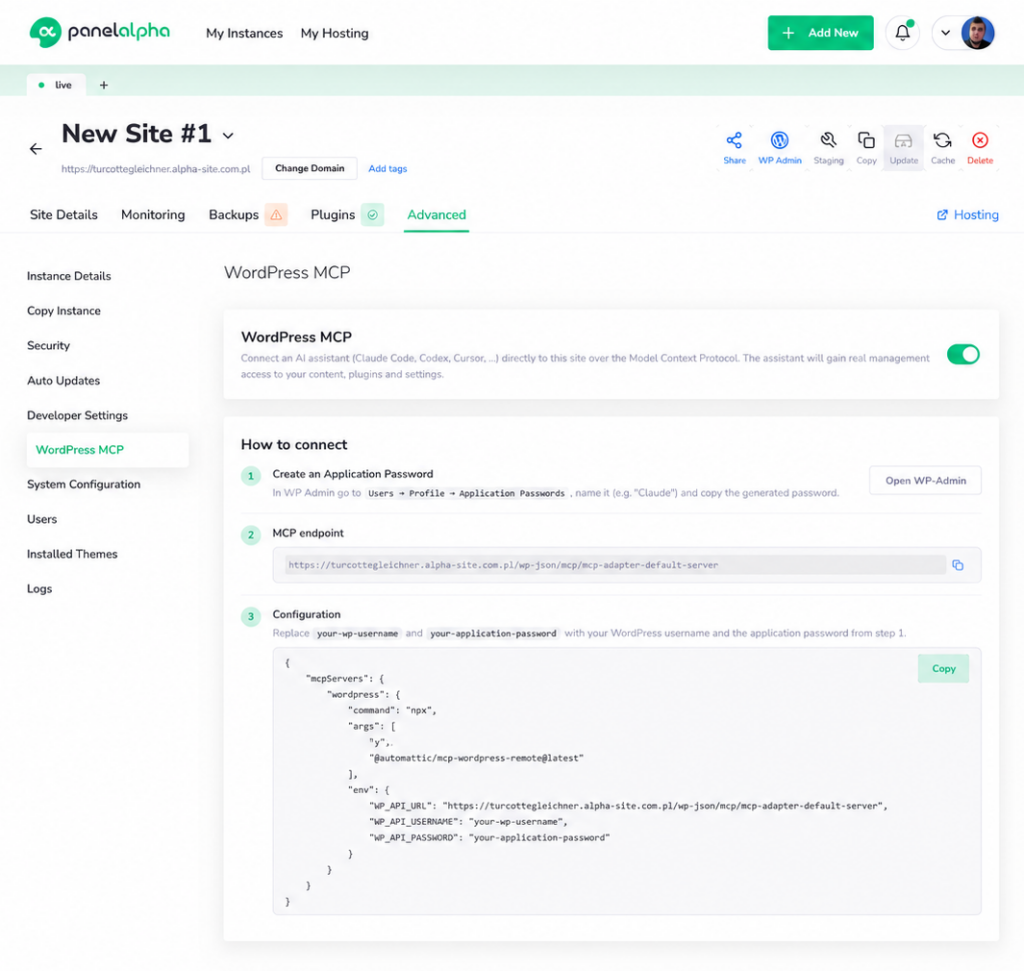Open the Hosting external link

967,215
